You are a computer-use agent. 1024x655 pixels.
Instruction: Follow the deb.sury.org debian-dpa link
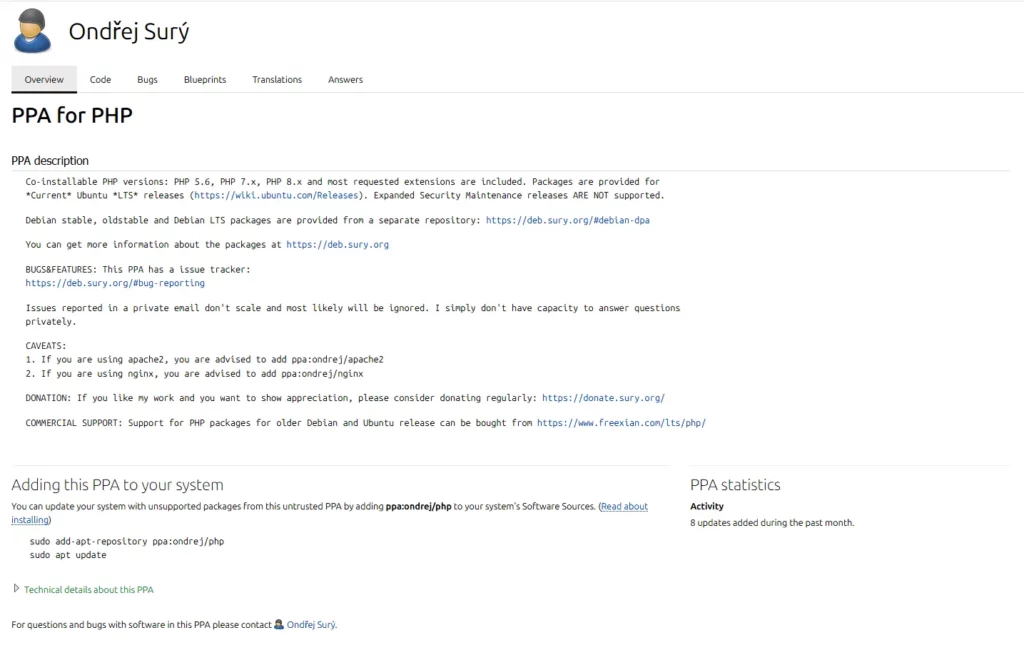click(567, 220)
